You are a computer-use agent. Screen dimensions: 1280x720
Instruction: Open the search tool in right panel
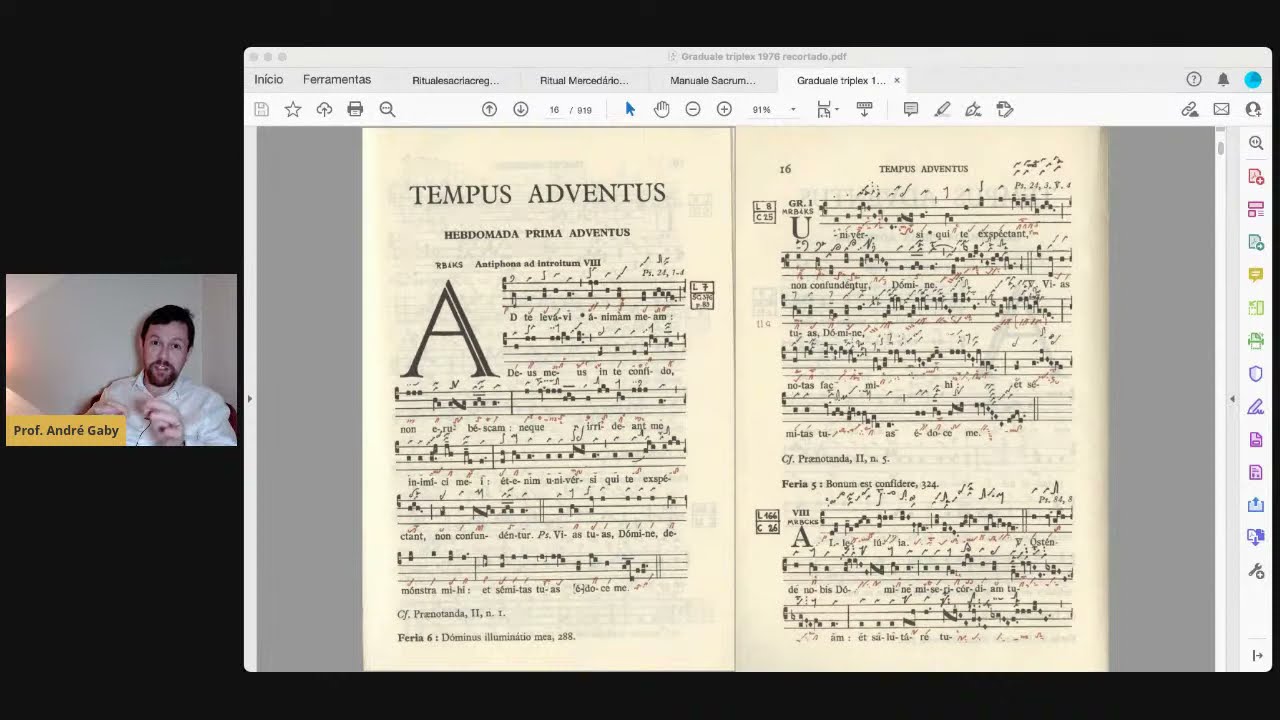pos(1256,143)
